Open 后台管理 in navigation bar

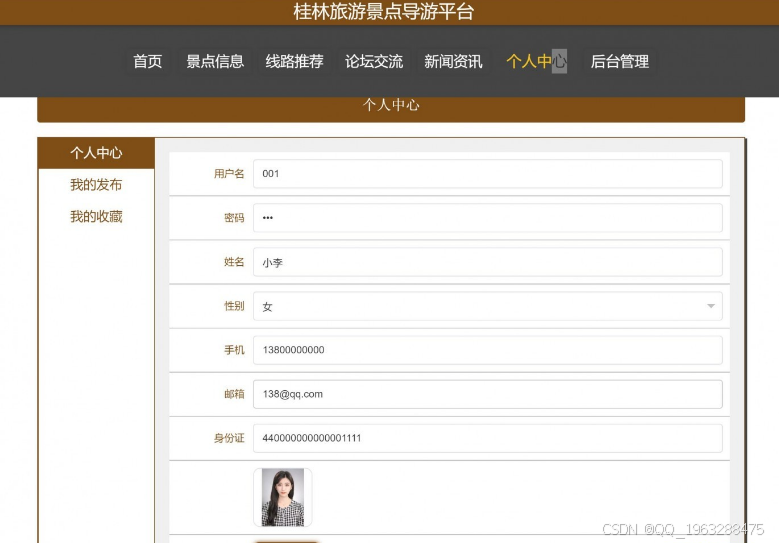tap(620, 61)
